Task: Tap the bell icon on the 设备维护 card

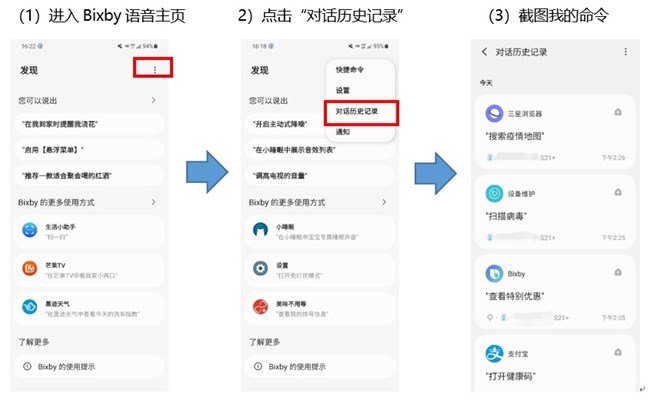Action: pos(618,192)
